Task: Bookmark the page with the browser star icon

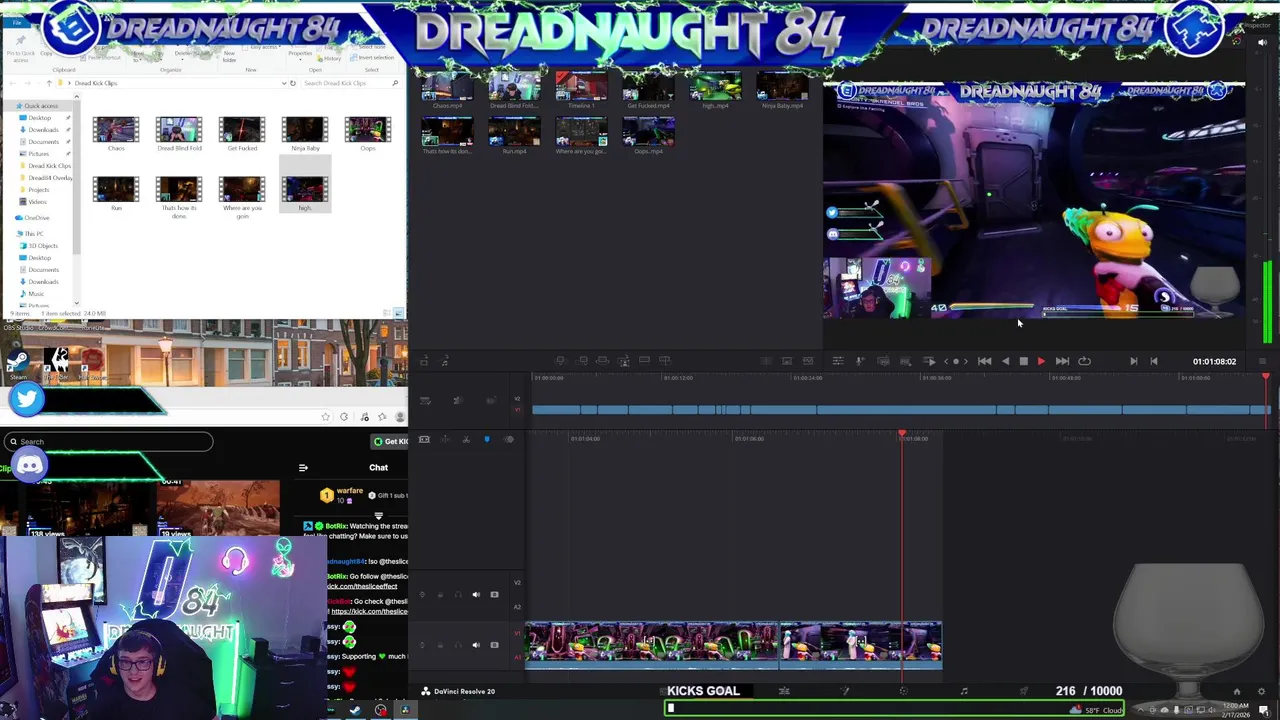Action: point(325,417)
